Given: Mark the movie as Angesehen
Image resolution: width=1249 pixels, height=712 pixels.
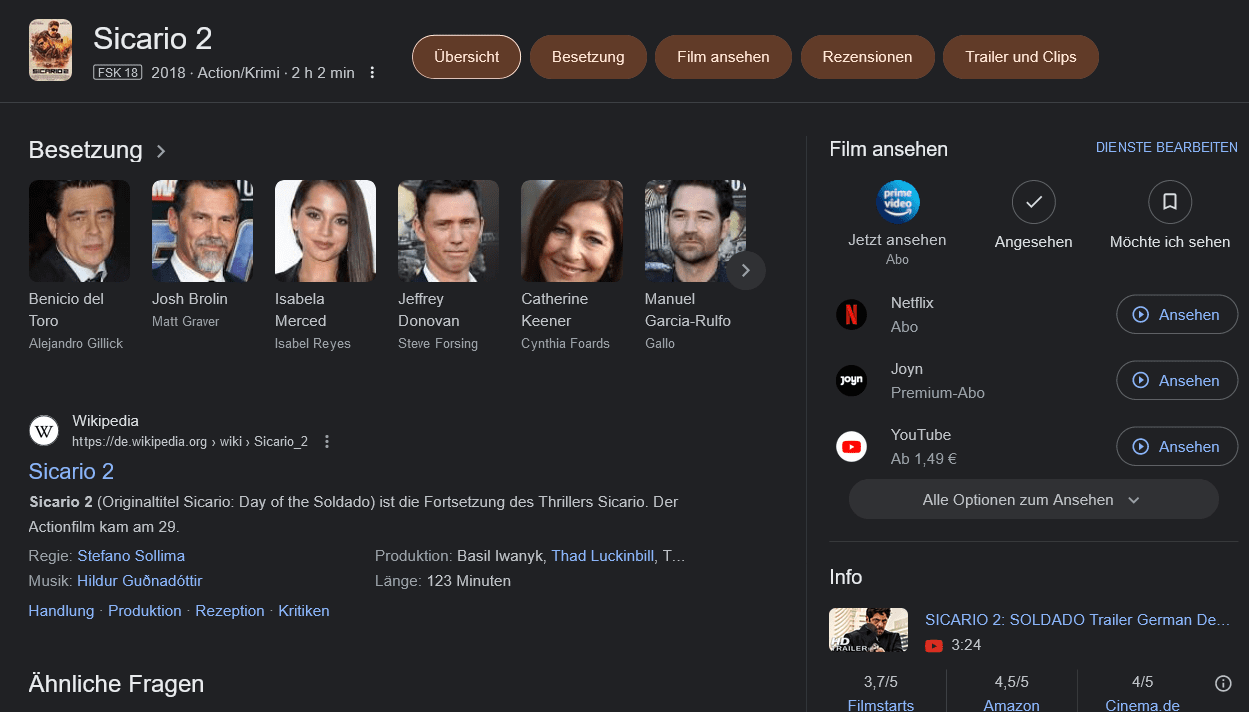Looking at the screenshot, I should pyautogui.click(x=1033, y=203).
